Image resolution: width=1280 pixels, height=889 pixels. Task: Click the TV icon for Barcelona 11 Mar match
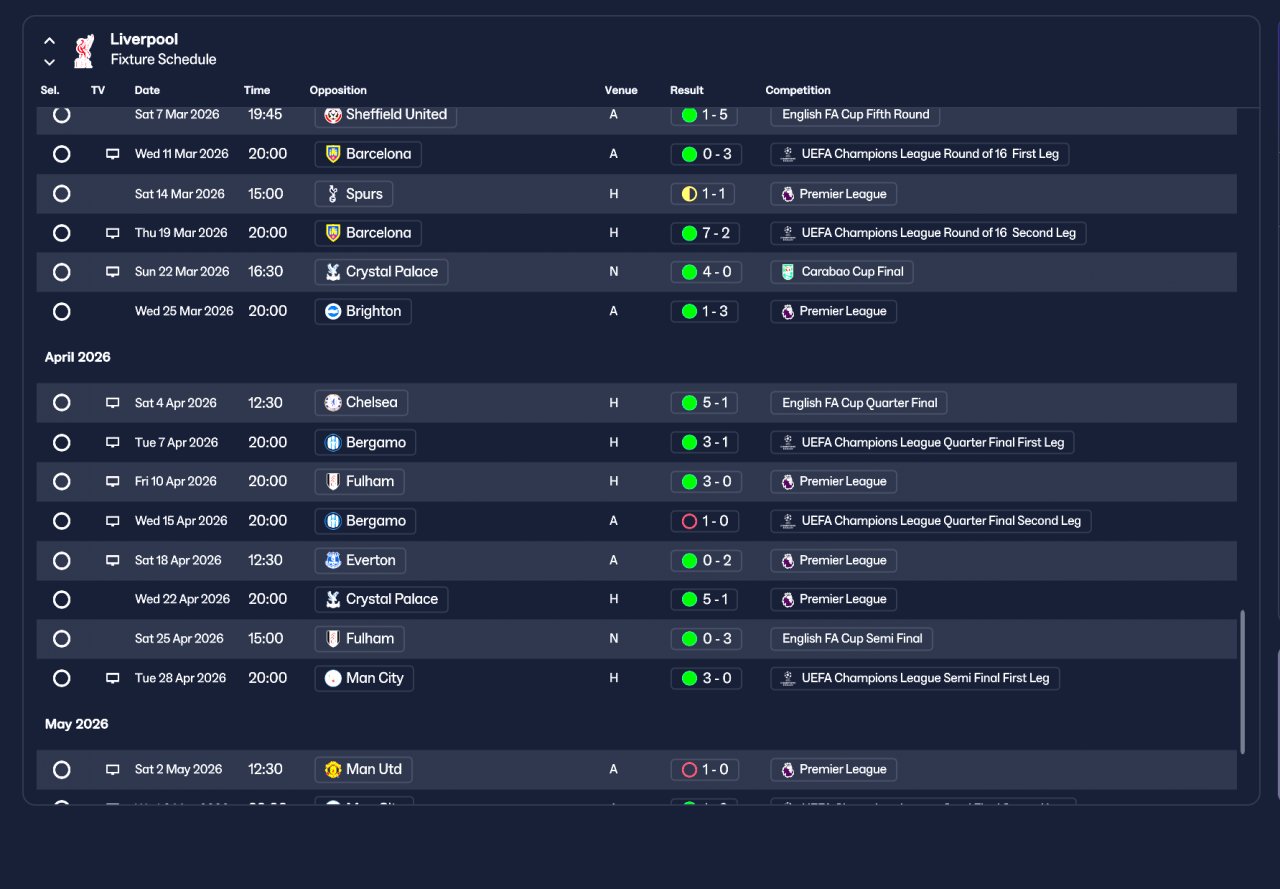113,154
